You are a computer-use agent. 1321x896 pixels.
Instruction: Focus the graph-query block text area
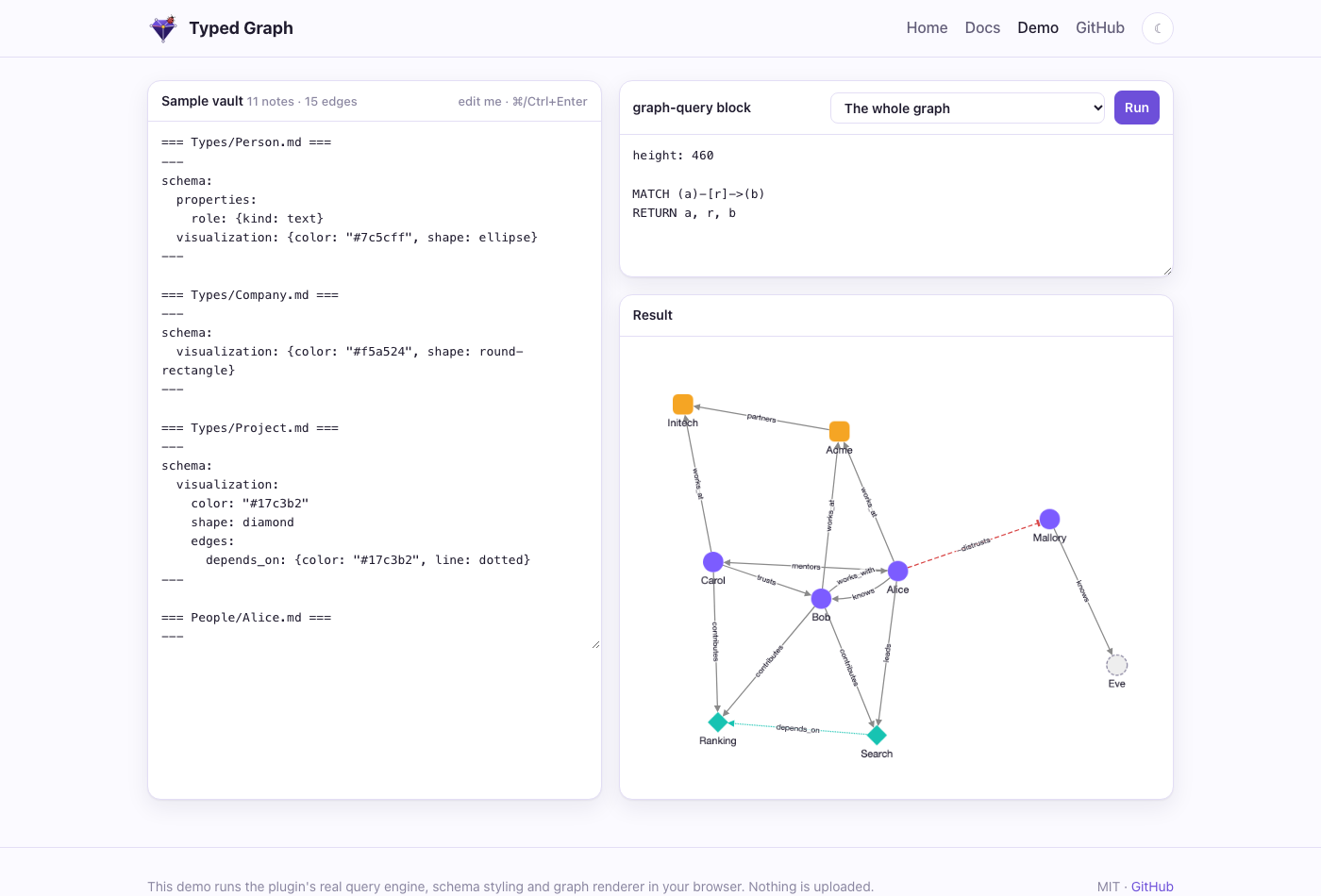click(896, 206)
